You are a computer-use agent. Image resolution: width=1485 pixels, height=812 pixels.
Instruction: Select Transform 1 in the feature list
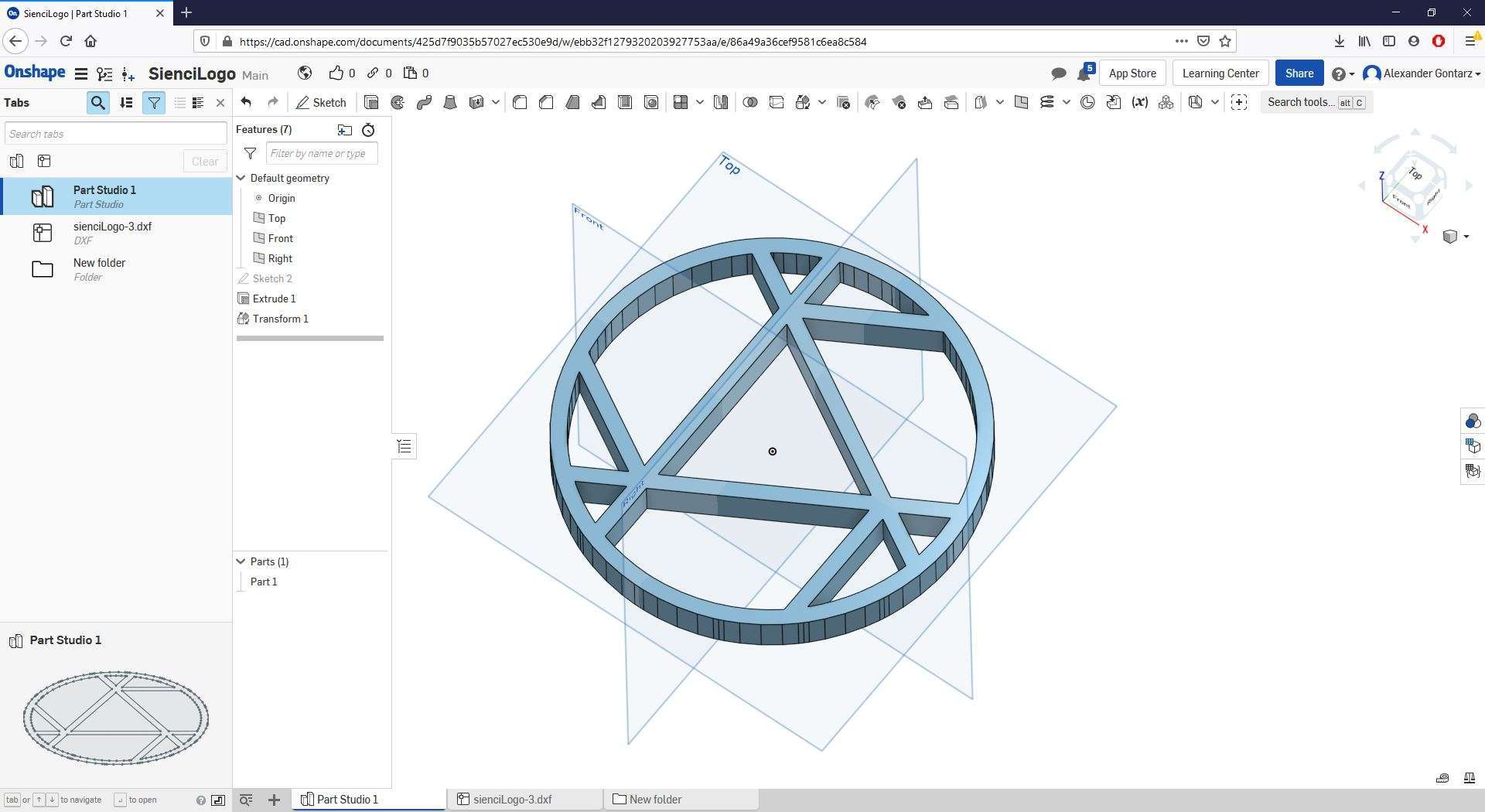coord(280,319)
